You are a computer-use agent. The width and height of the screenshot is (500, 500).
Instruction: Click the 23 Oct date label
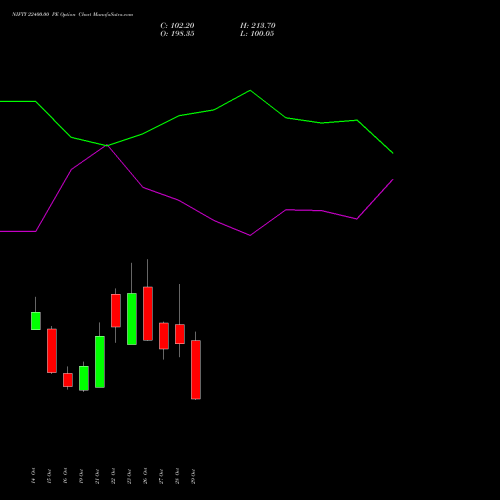coord(129,476)
